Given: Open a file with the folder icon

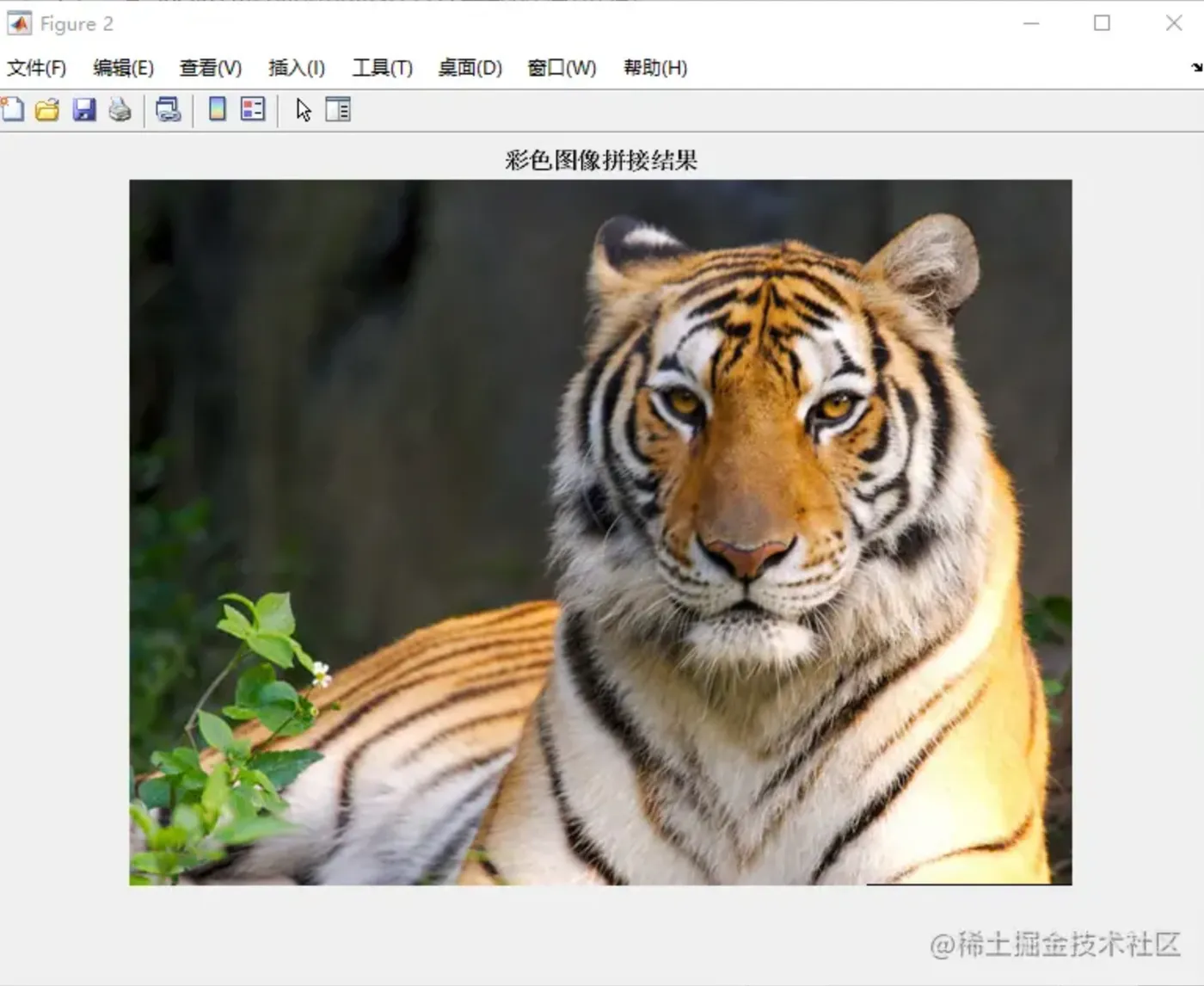Looking at the screenshot, I should coord(47,109).
